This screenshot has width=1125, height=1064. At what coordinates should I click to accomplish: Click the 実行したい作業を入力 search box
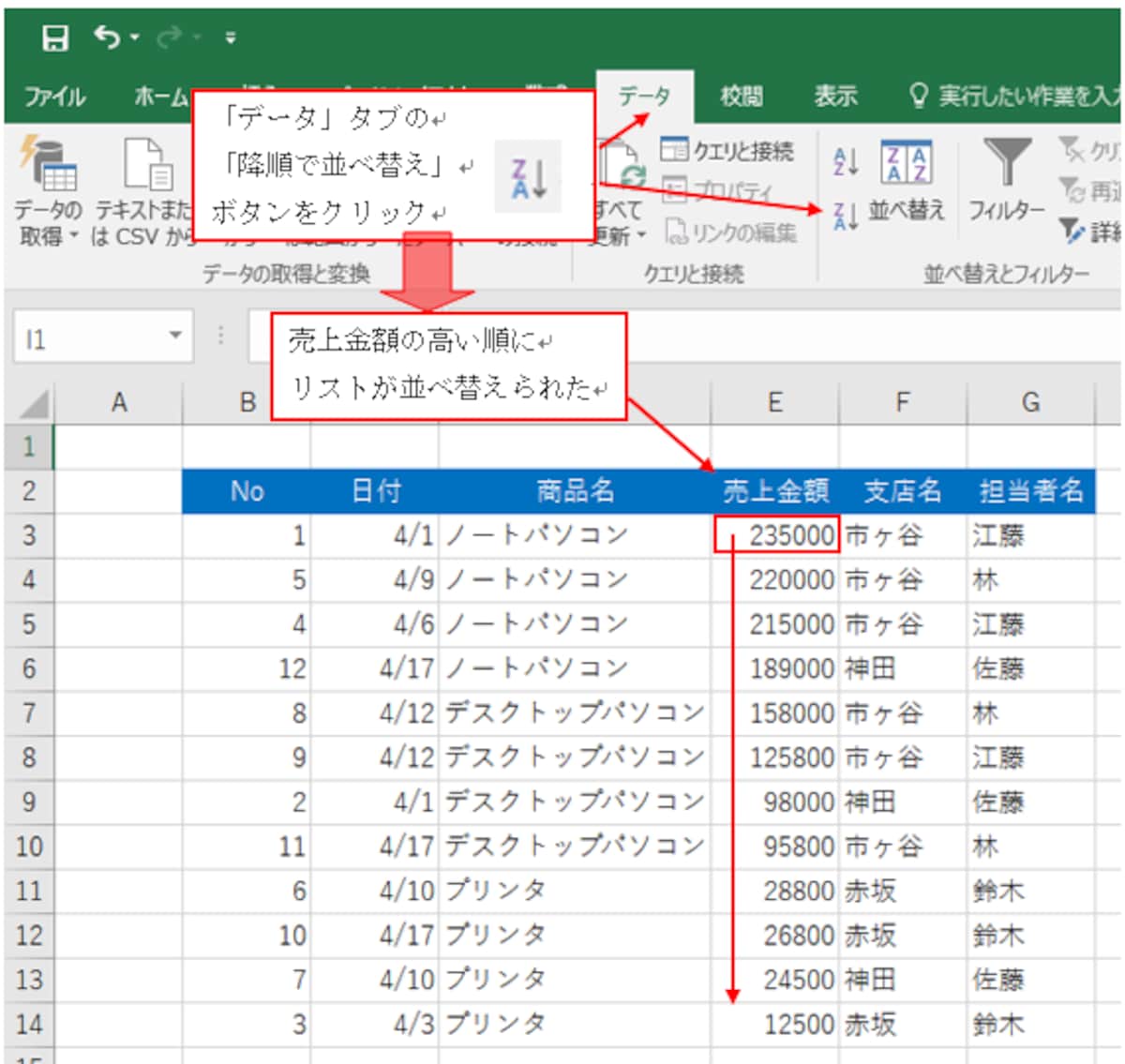(1015, 96)
